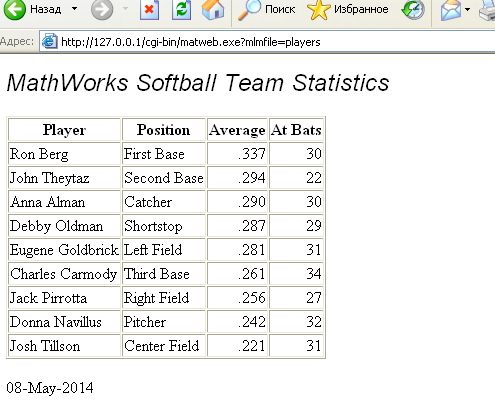Click the Player column header
The height and width of the screenshot is (400, 495).
pos(64,129)
